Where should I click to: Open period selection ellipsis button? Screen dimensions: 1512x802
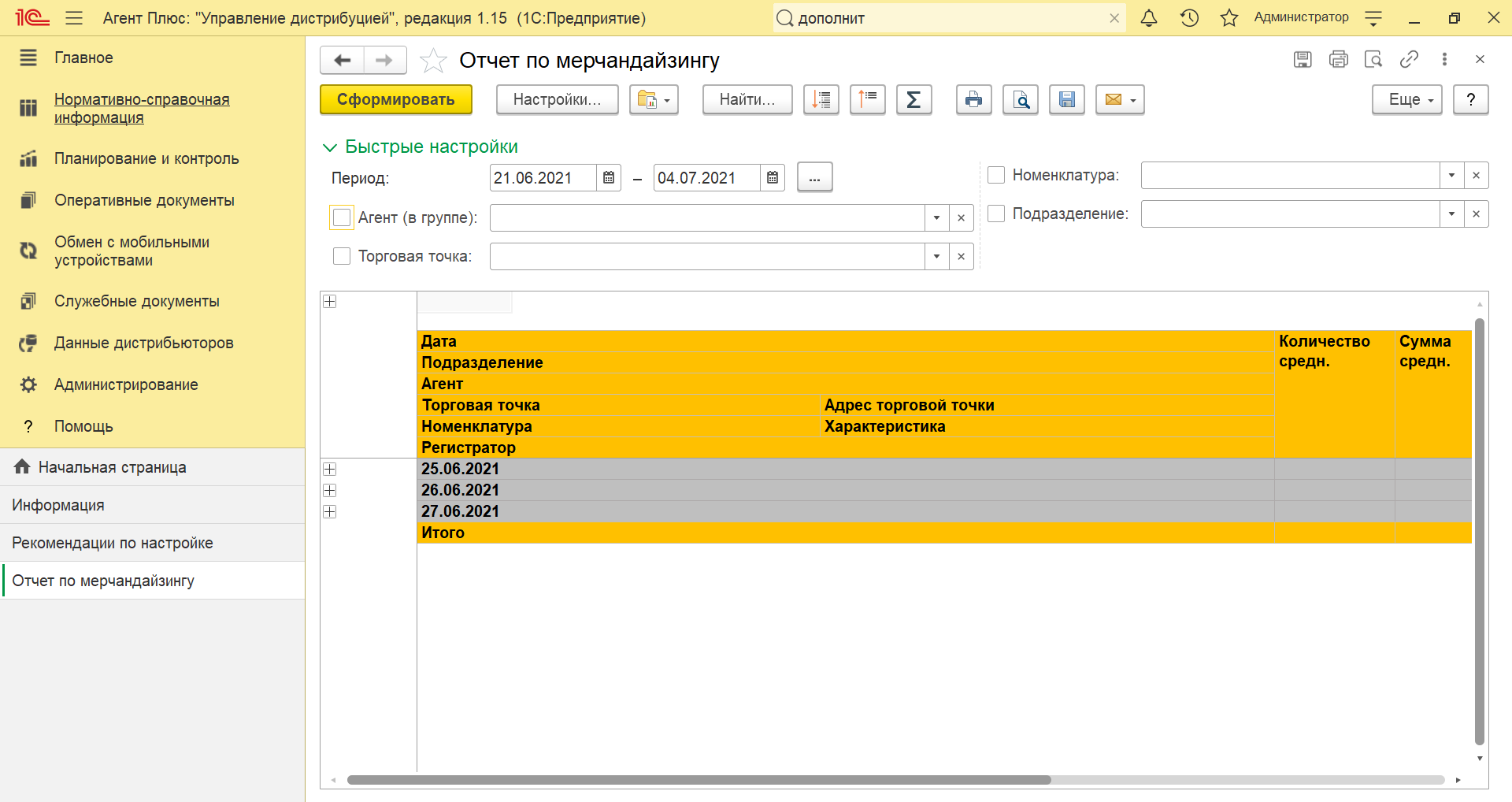click(x=815, y=178)
